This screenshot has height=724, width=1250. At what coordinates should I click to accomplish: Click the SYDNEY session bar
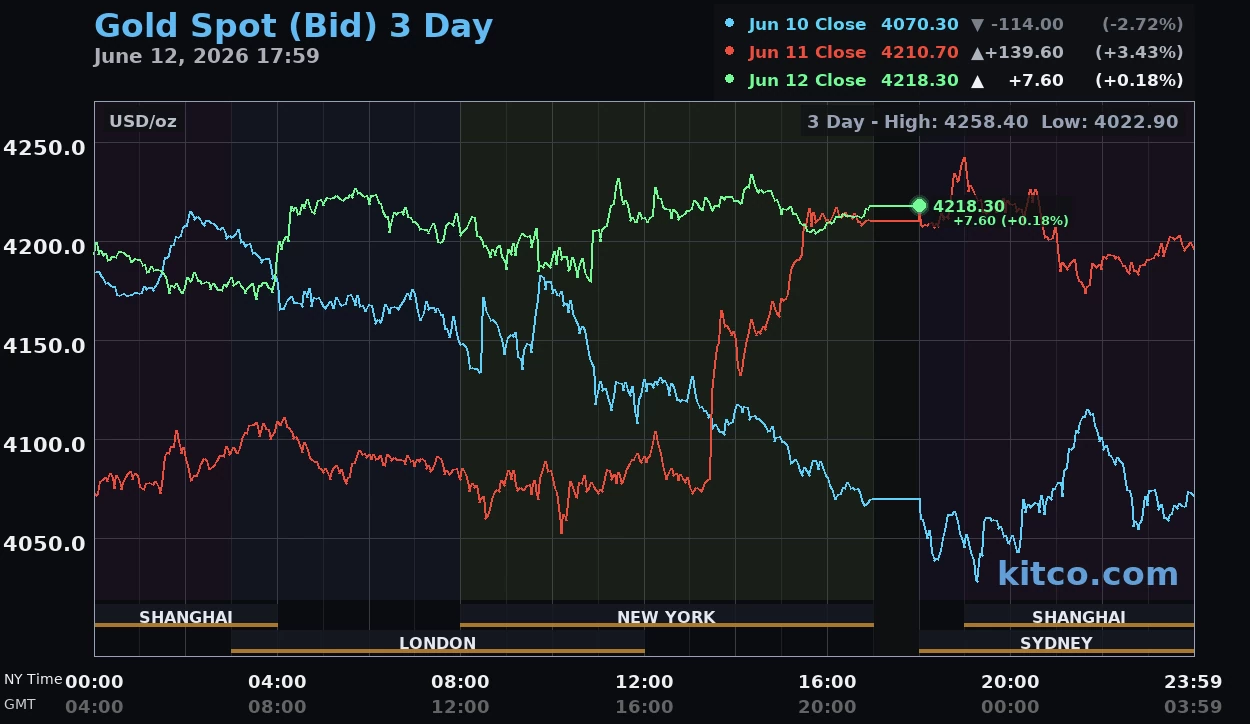1056,642
